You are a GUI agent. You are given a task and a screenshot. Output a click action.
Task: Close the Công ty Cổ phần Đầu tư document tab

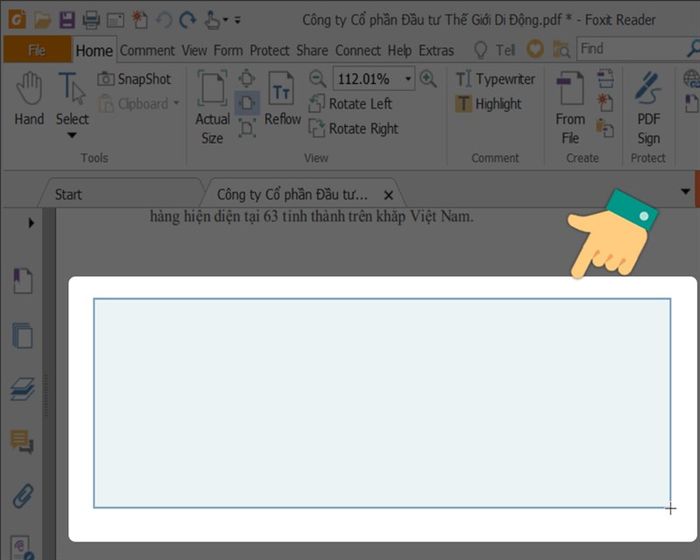[x=389, y=195]
